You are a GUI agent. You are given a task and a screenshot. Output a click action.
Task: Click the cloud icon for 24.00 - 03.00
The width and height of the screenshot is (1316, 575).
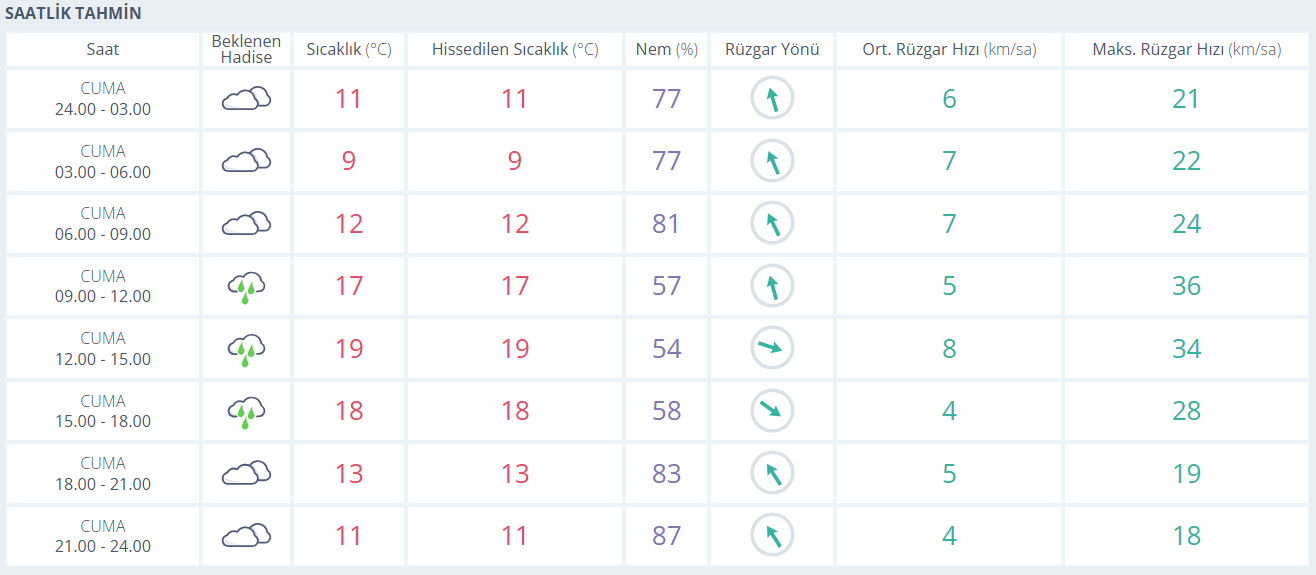click(246, 98)
